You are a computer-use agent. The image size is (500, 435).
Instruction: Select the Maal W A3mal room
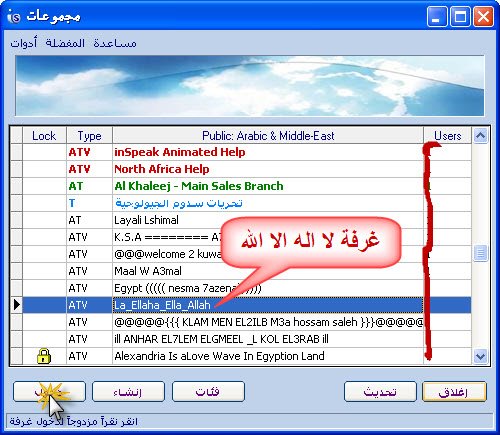pyautogui.click(x=268, y=271)
